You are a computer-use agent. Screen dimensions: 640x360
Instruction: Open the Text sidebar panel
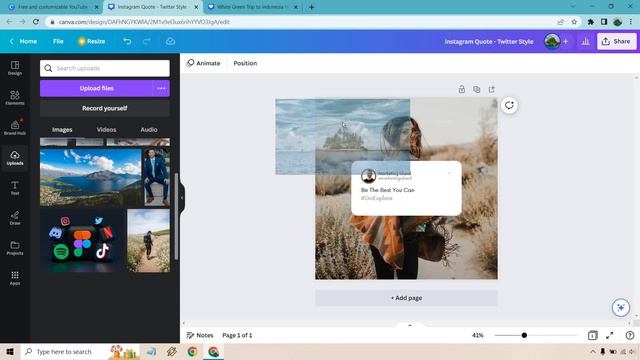(x=15, y=188)
